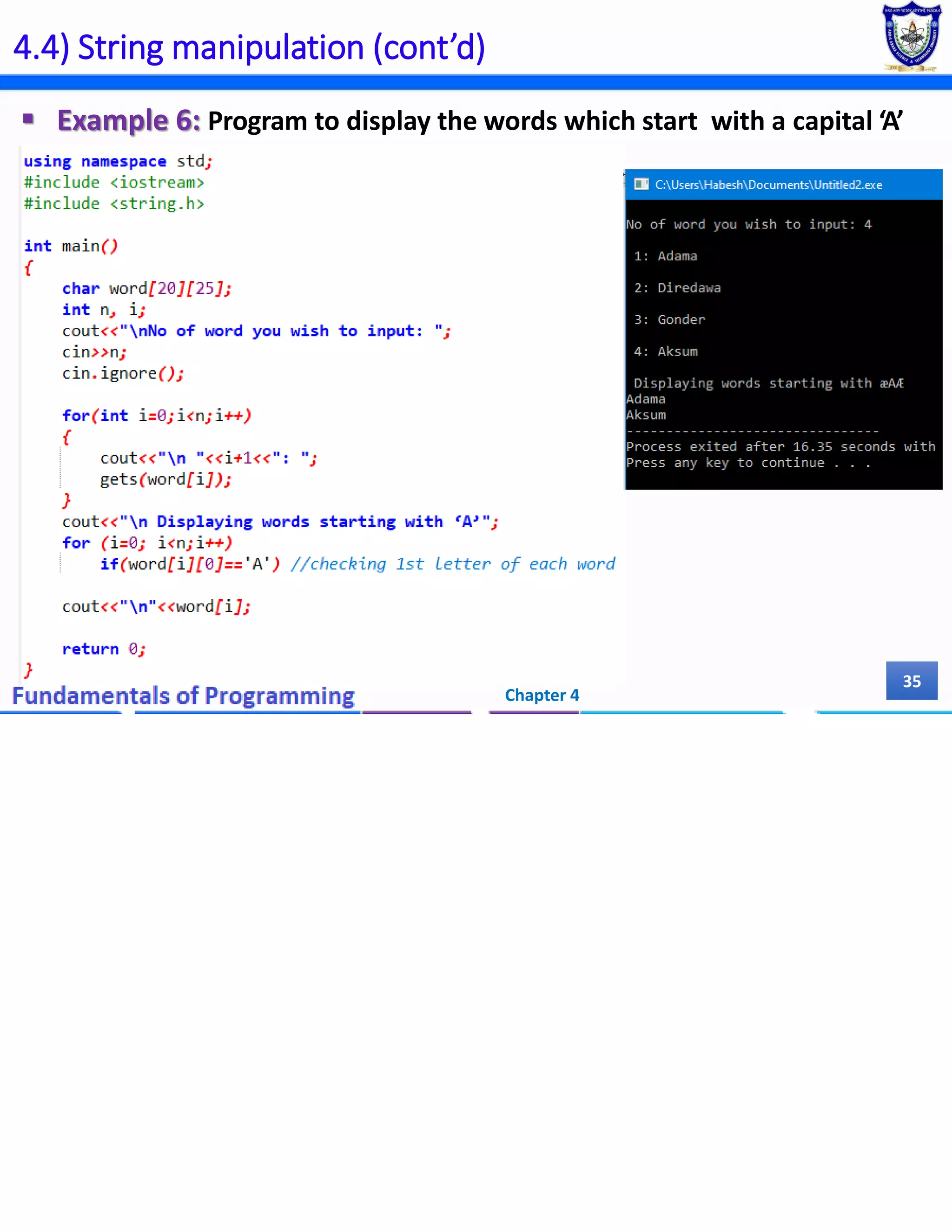Click the 'if(word[i][0]=='A')' condition
The height and width of the screenshot is (1232, 952).
190,564
